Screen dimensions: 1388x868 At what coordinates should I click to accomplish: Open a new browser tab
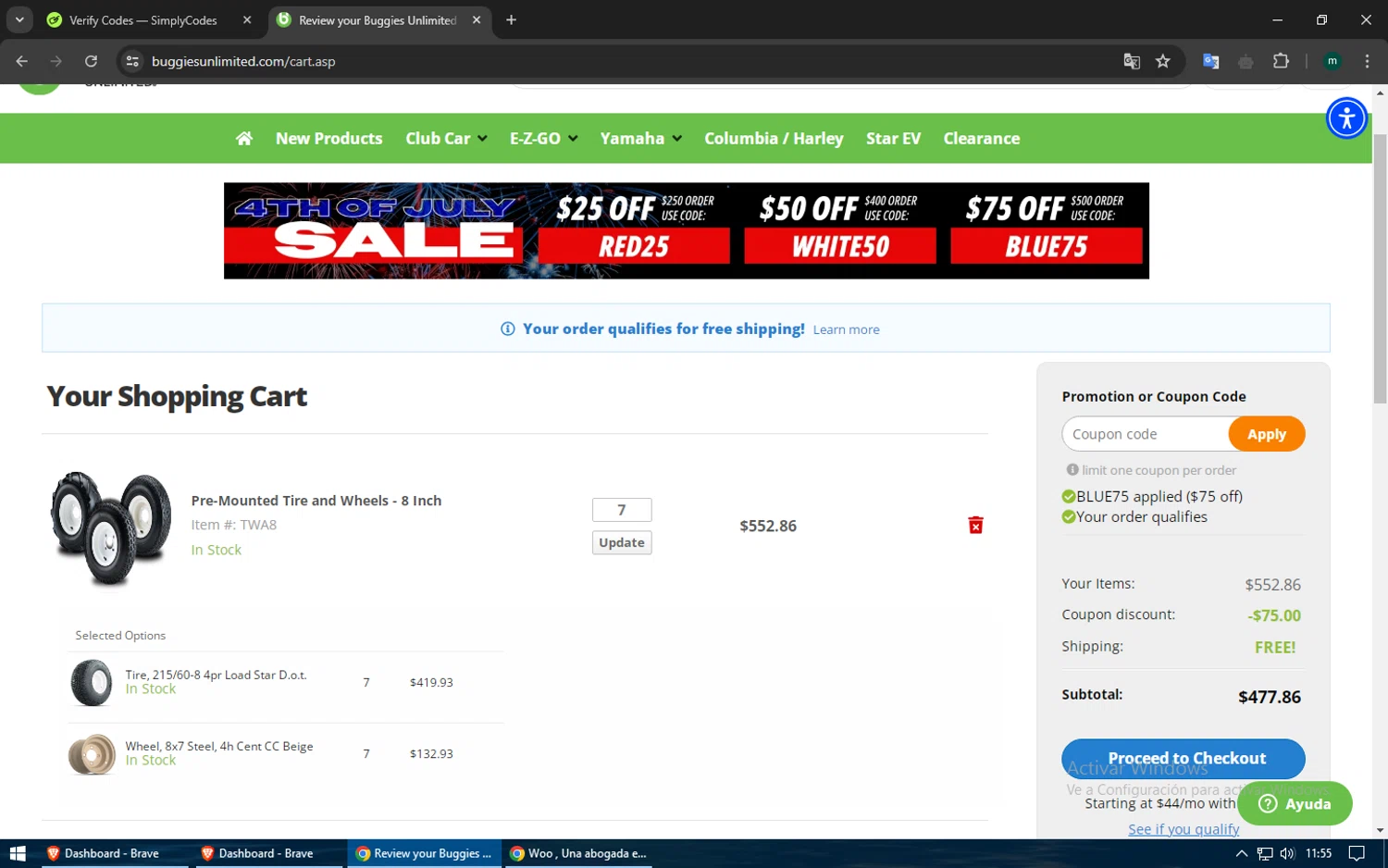point(511,19)
